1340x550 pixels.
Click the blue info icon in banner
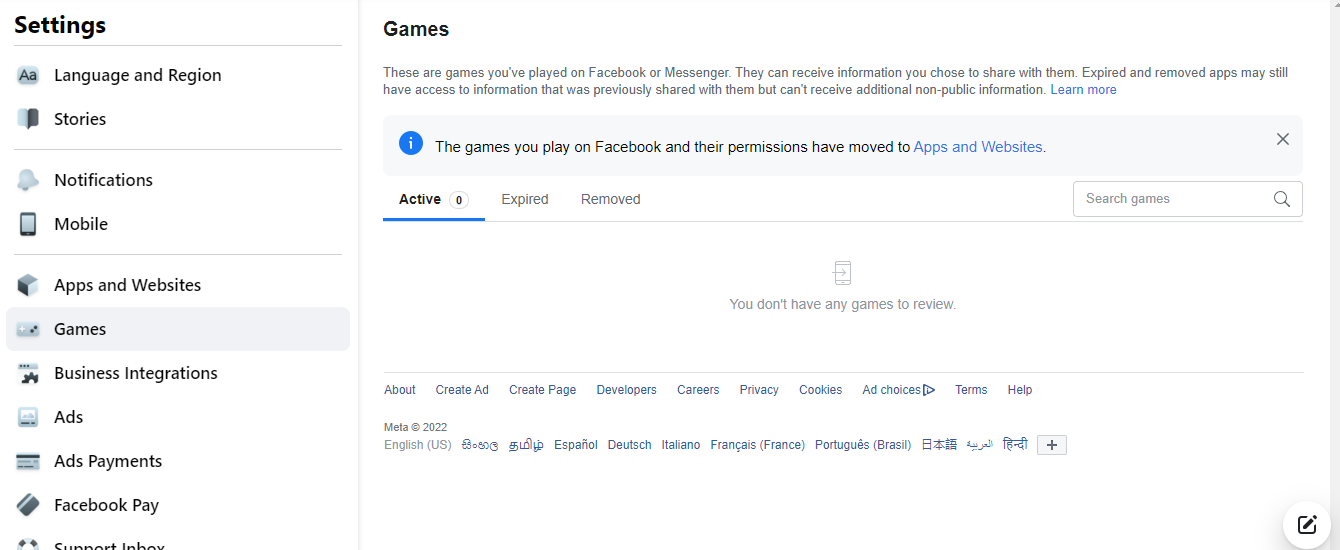click(x=411, y=144)
